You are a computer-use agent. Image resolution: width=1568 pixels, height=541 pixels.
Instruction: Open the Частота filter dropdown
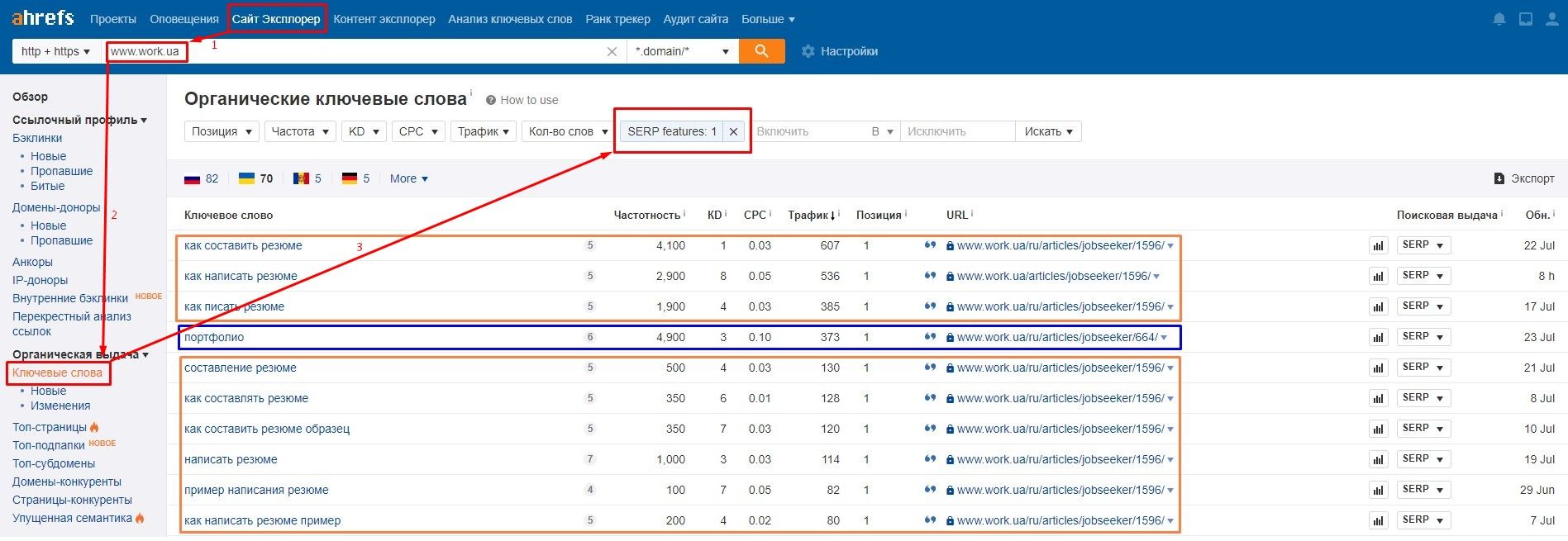300,131
